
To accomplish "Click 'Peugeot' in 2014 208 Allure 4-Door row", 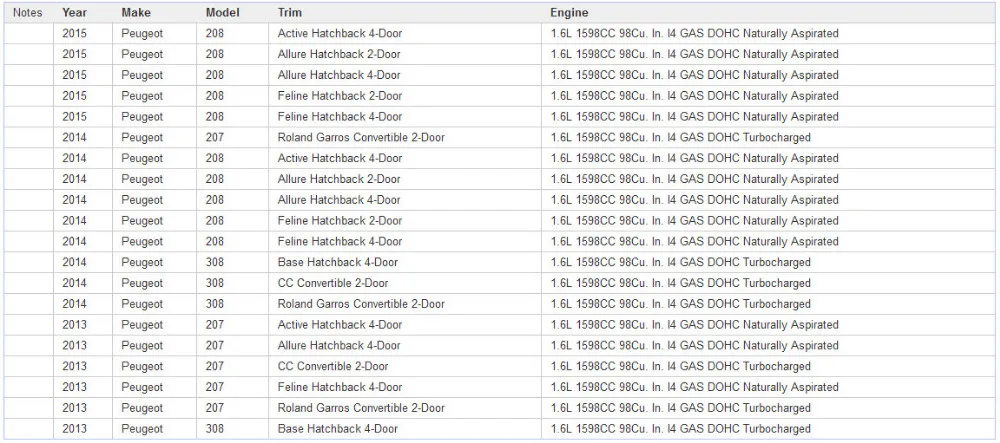I will [142, 200].
